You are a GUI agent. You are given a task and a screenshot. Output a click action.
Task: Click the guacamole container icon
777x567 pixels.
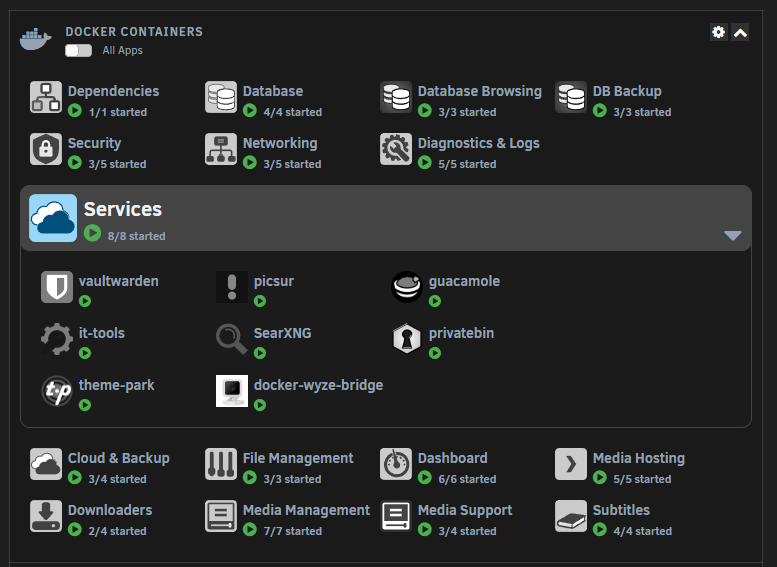[x=407, y=287]
